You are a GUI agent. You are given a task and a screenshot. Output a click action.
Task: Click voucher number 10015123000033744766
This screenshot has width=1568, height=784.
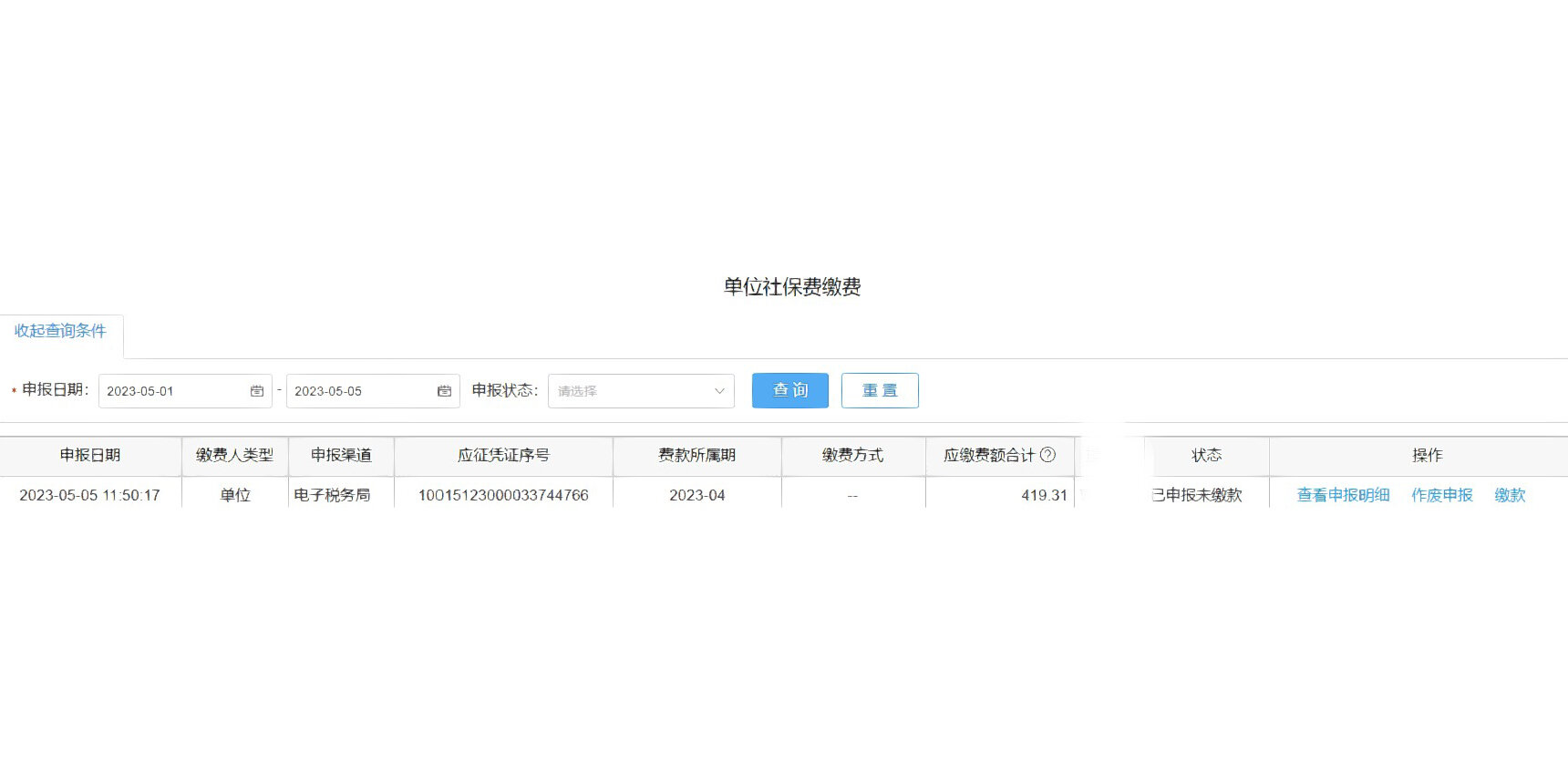pos(503,495)
